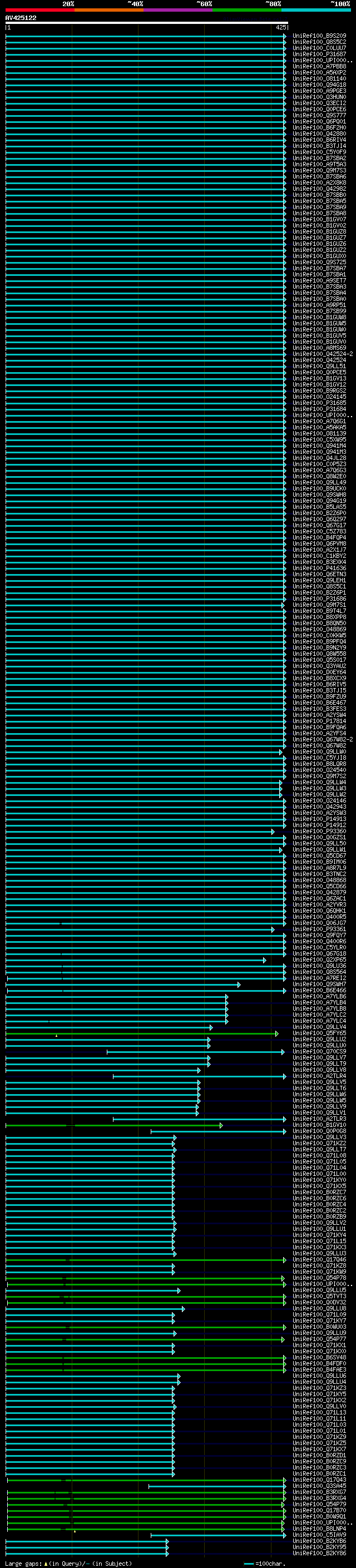Open hit UniRef100_B9S209
Viewport: 356px width, 1568px height.
point(319,36)
